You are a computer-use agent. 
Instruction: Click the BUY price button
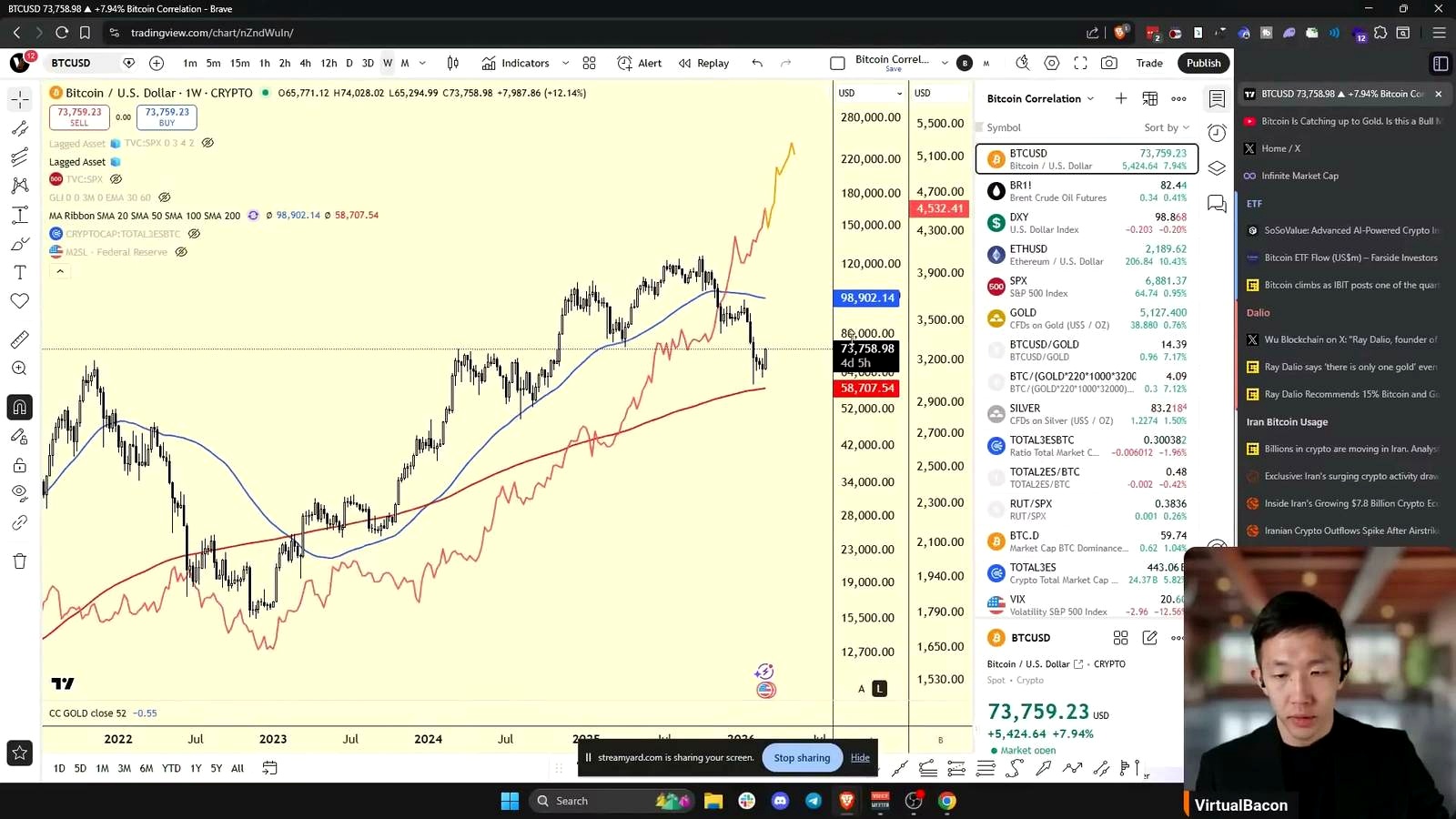tap(167, 116)
